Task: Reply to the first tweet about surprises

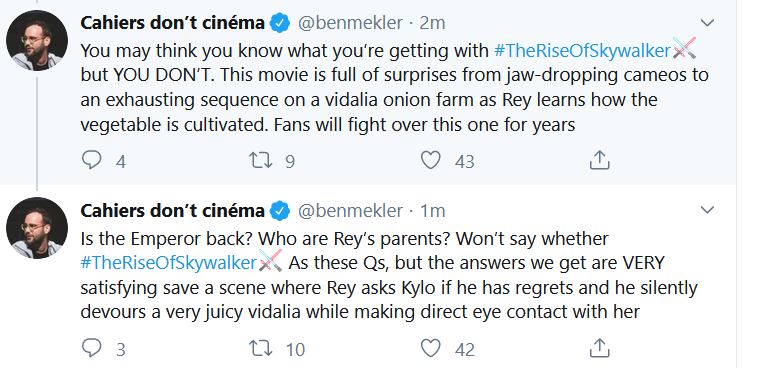Action: pyautogui.click(x=91, y=160)
